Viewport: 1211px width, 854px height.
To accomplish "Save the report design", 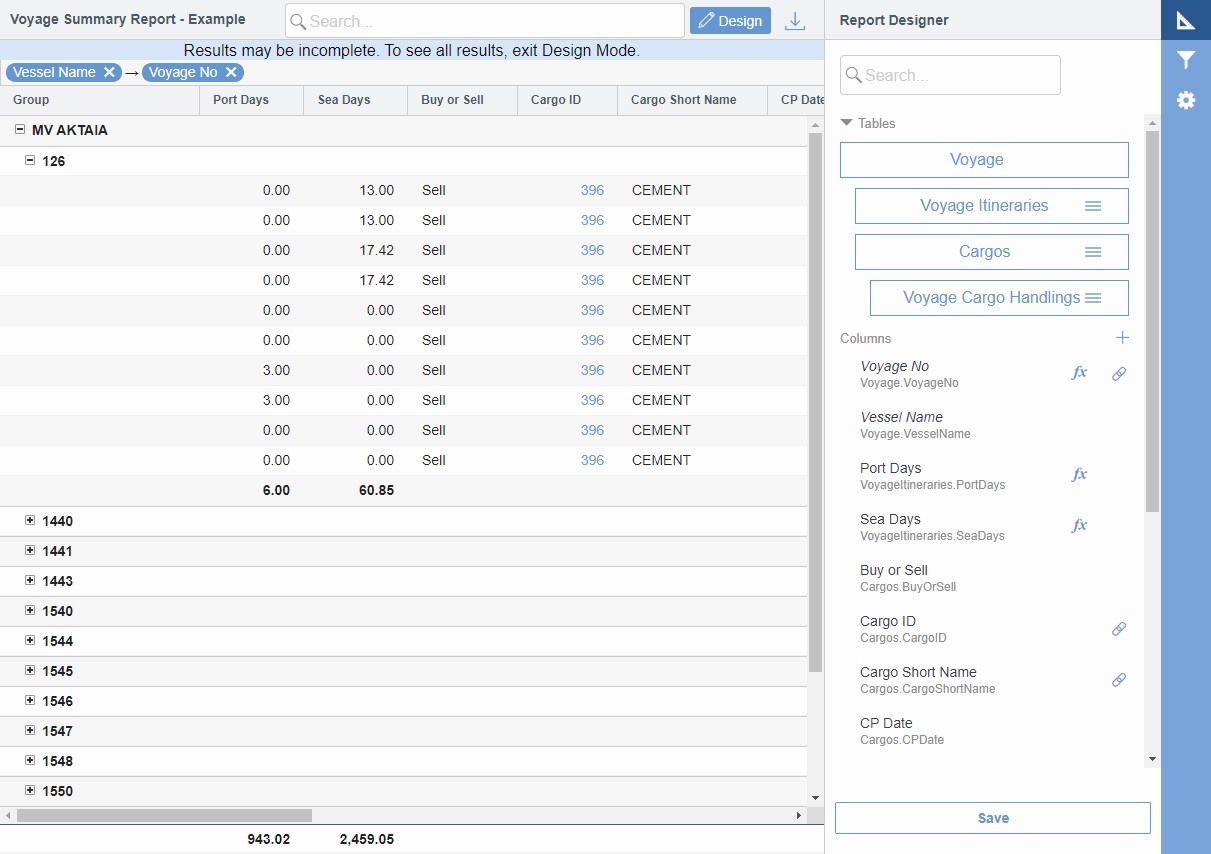I will pos(992,817).
